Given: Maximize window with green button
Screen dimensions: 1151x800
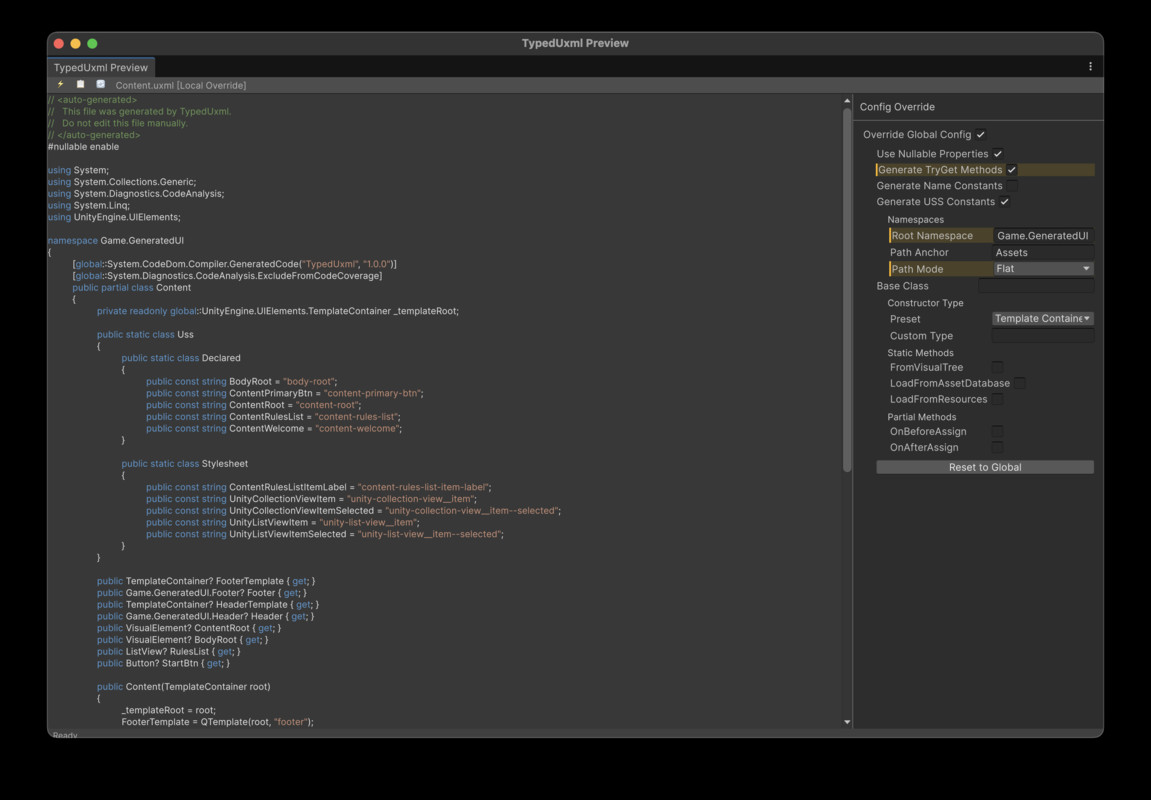Looking at the screenshot, I should (92, 43).
